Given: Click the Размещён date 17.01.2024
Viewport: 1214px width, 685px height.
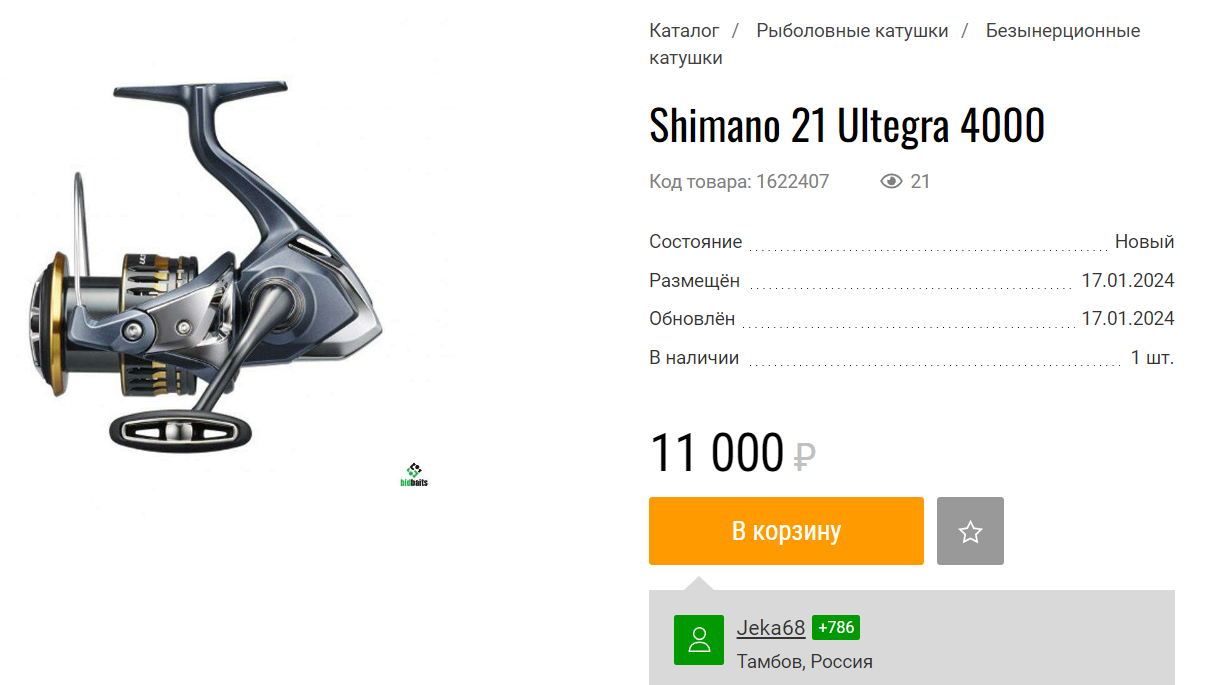Looking at the screenshot, I should (1128, 281).
